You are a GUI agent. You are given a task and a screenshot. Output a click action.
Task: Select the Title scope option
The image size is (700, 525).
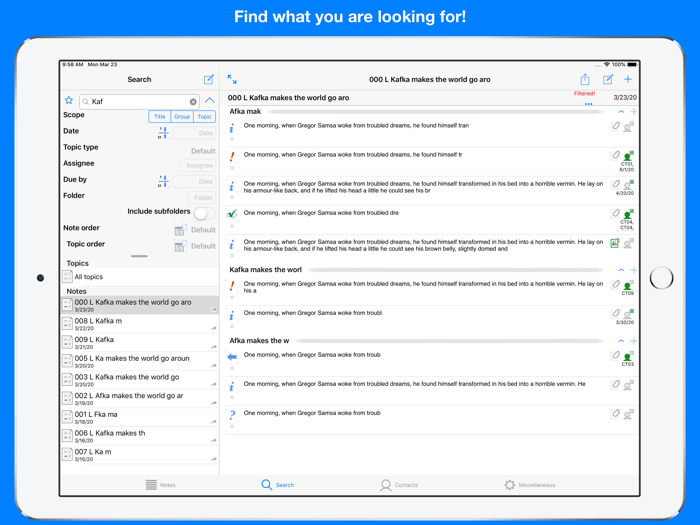click(159, 117)
